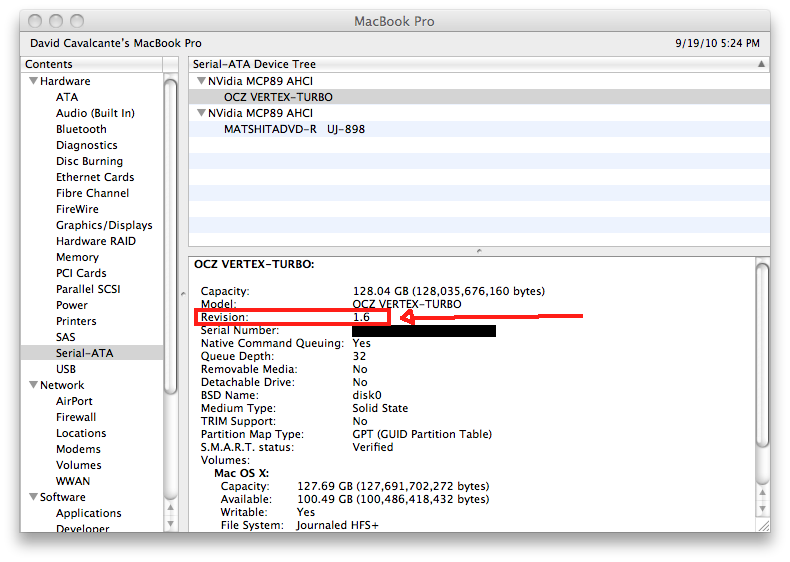The width and height of the screenshot is (790, 562).
Task: Select Printers item
Action: 76,321
